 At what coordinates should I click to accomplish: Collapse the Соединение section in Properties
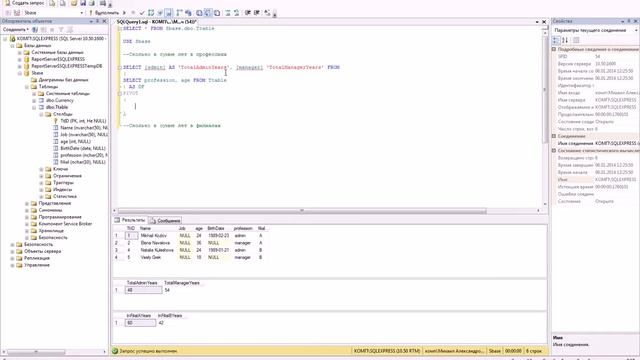(554, 136)
